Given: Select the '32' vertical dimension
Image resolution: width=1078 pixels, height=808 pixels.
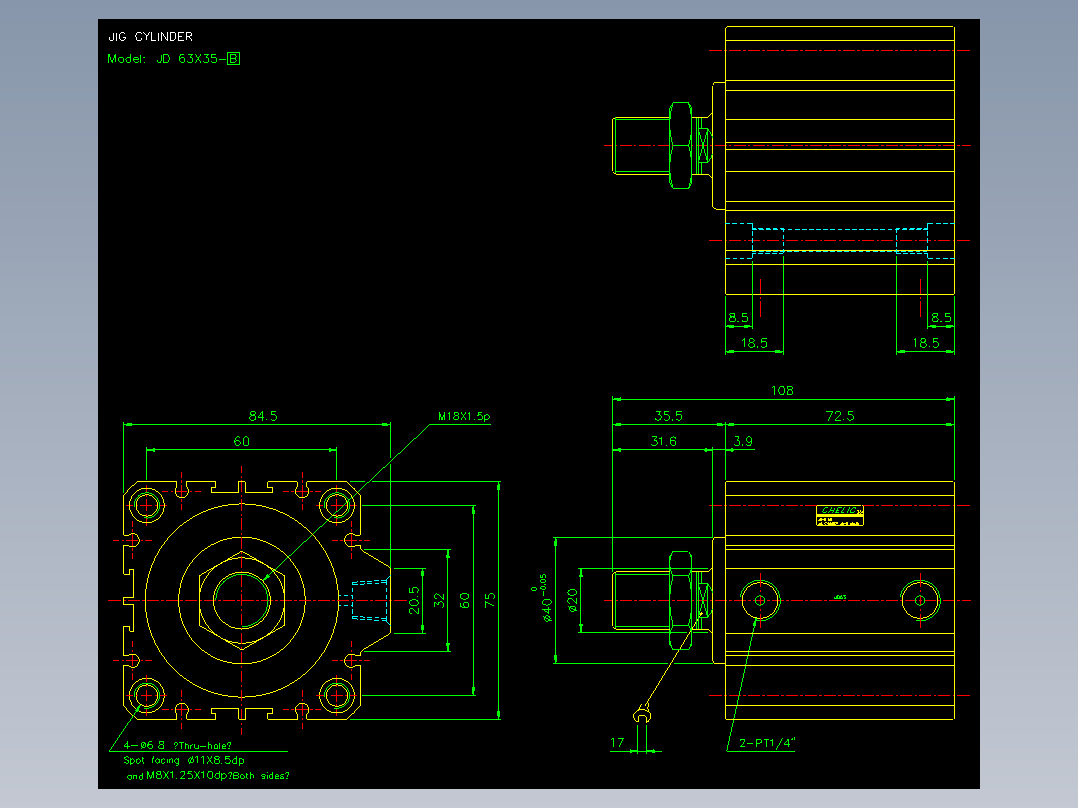Looking at the screenshot, I should (x=439, y=600).
